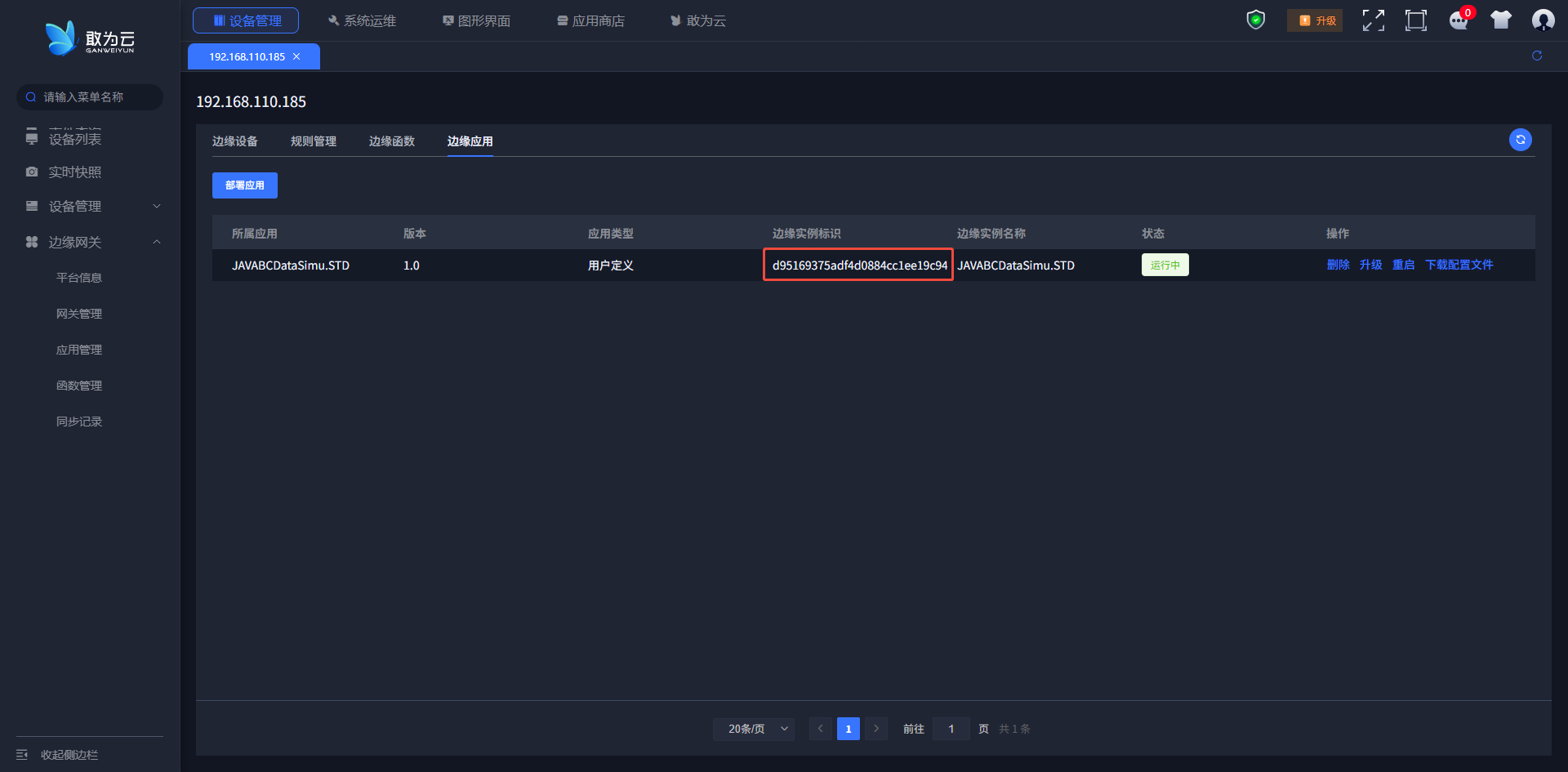
Task: Refresh the page with the tab bar reload icon
Action: coord(1537,56)
